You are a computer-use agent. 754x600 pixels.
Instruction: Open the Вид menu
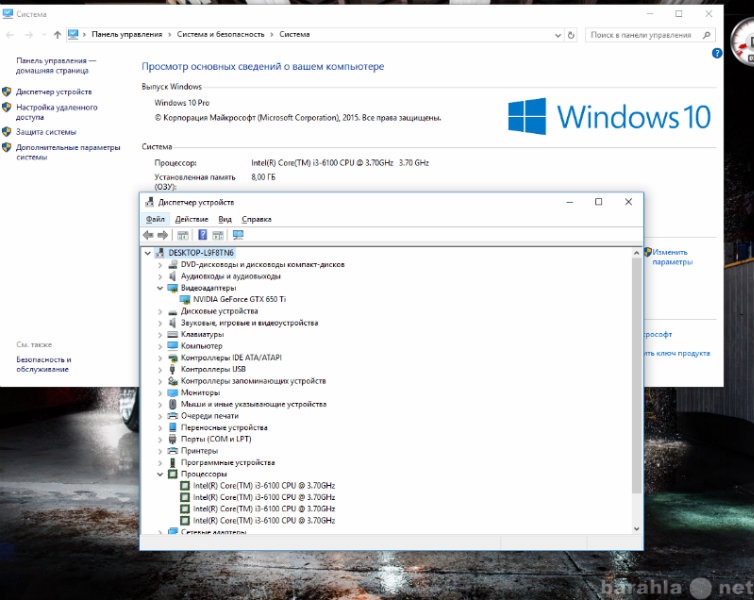pyautogui.click(x=225, y=219)
